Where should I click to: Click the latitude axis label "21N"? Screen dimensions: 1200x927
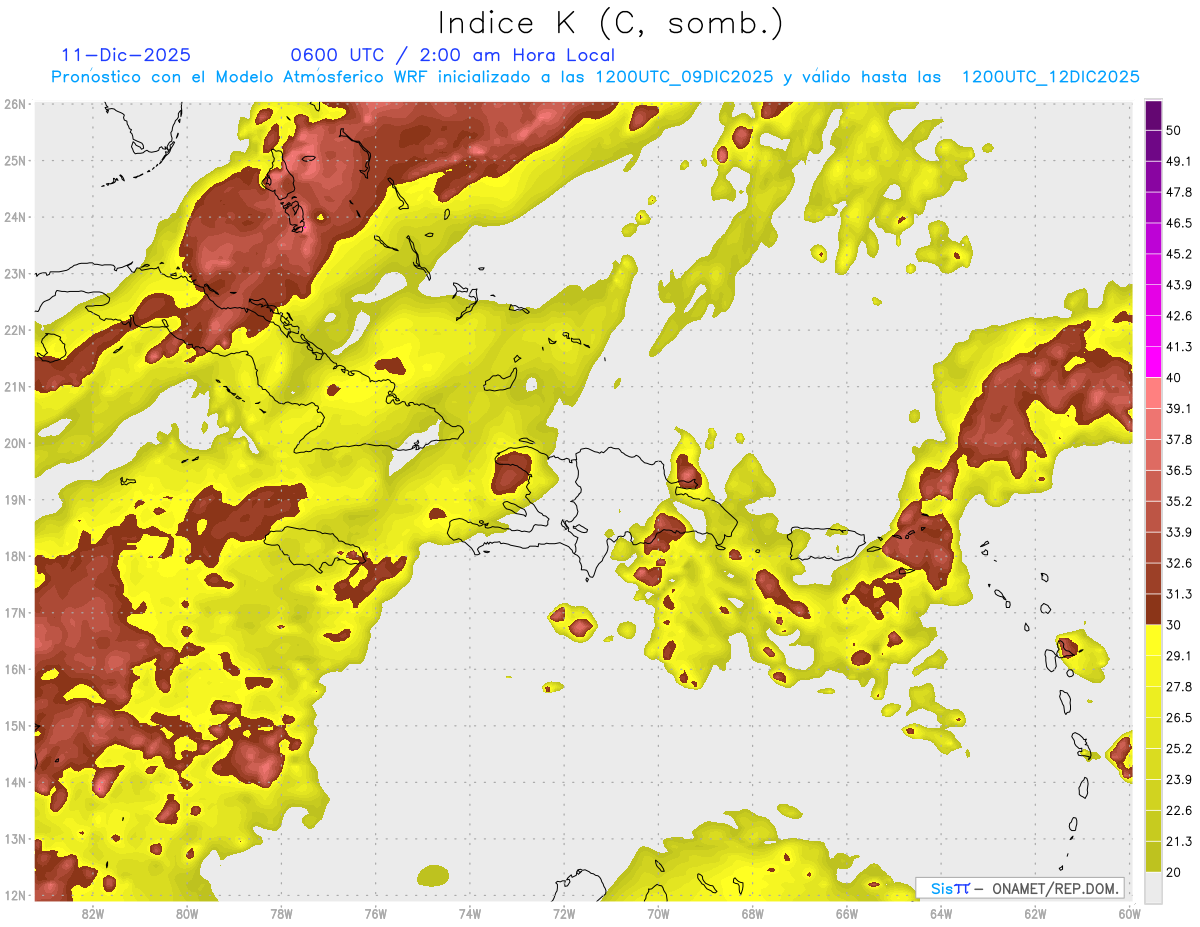pos(15,386)
